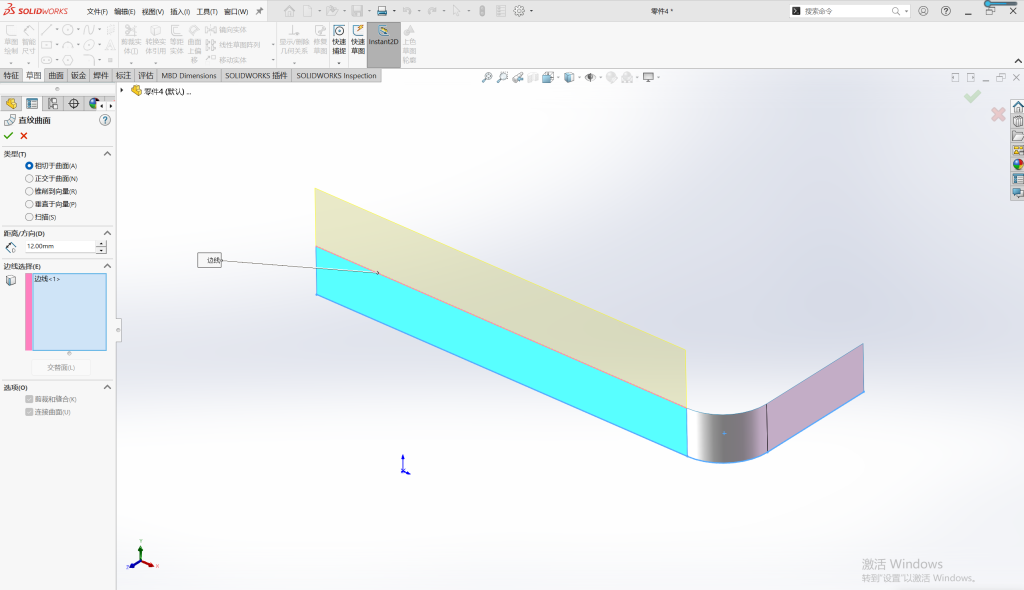The height and width of the screenshot is (590, 1024).
Task: Open the 工具 menu
Action: click(x=207, y=12)
